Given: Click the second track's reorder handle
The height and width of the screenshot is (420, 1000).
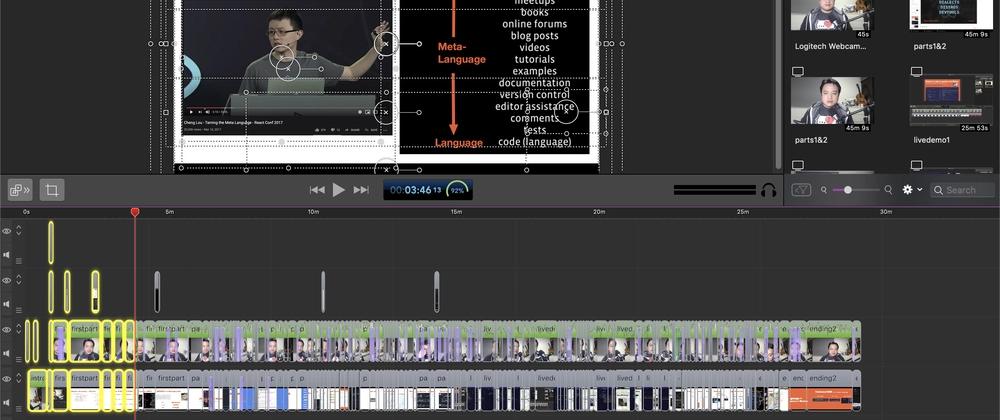Looking at the screenshot, I should 18,309.
